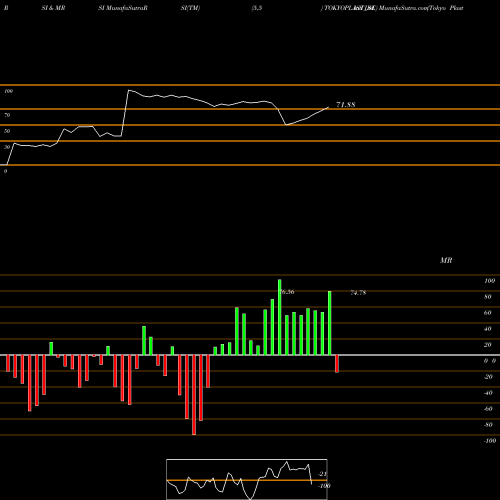Click the -20 label on MR axis
The image size is (500, 500).
click(488, 377)
